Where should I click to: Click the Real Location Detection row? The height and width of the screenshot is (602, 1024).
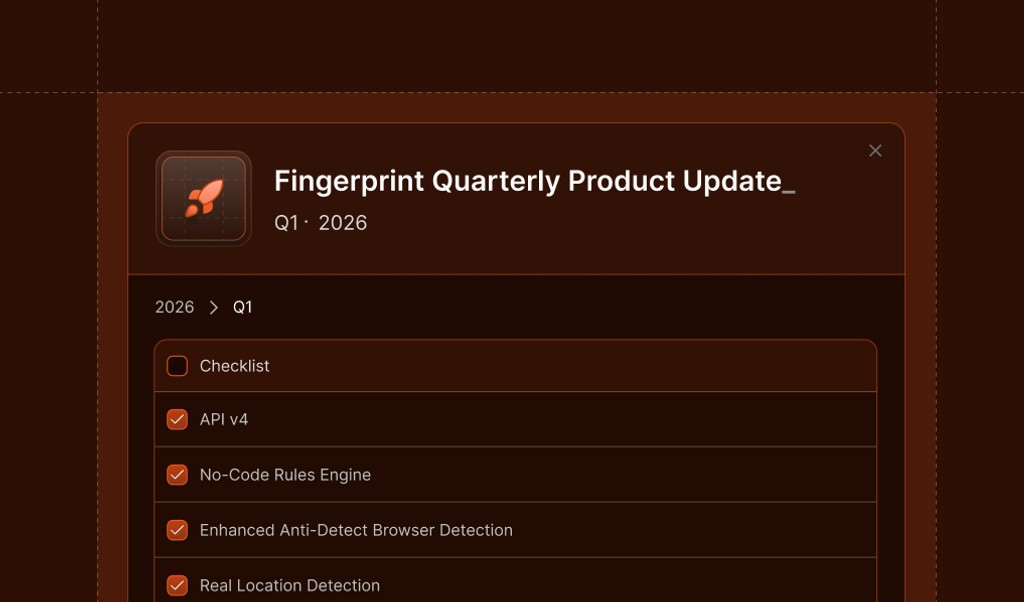tap(291, 585)
